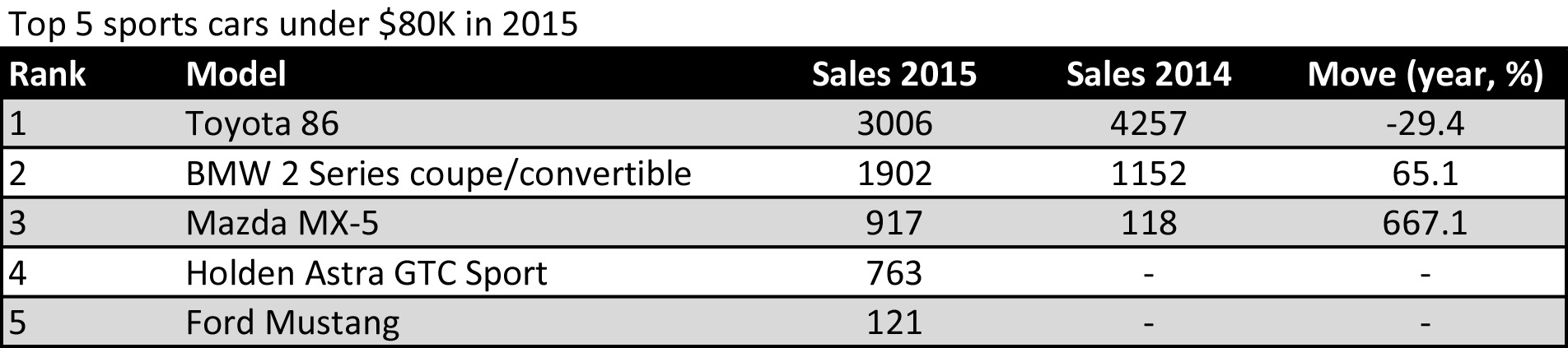Click the Holden Astra GTC Sport cell
This screenshot has height=348, width=1568.
366,273
